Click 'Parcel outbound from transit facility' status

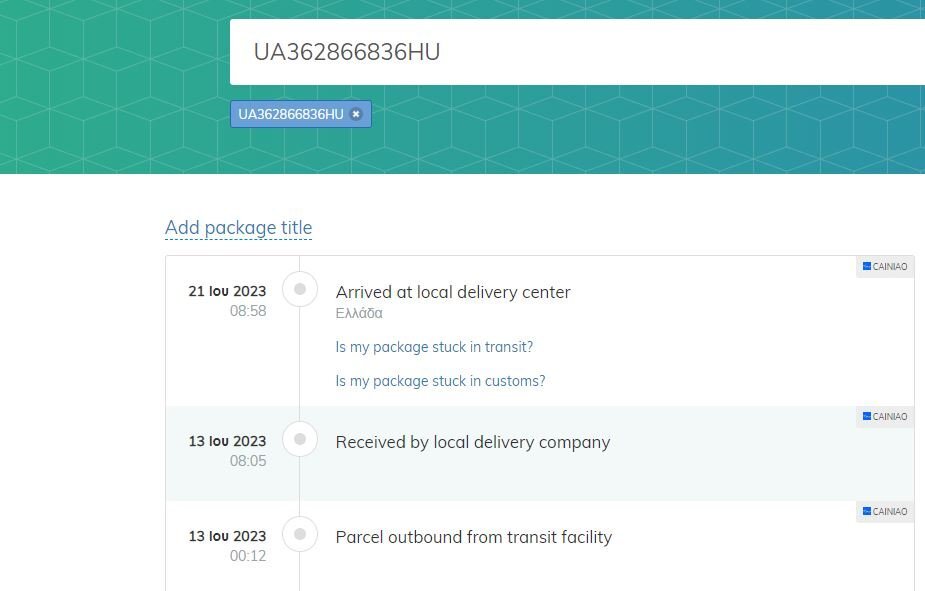click(x=474, y=537)
